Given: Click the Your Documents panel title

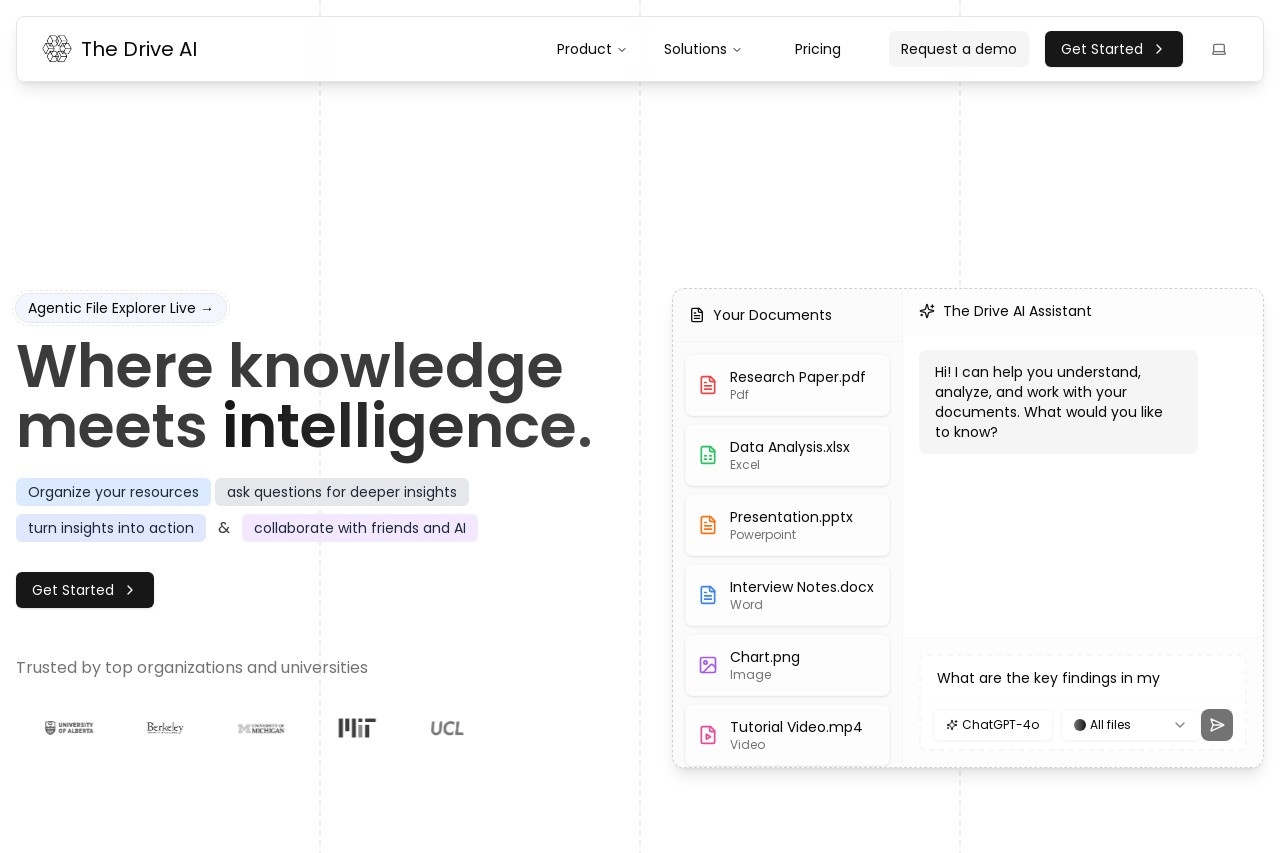Looking at the screenshot, I should (772, 315).
